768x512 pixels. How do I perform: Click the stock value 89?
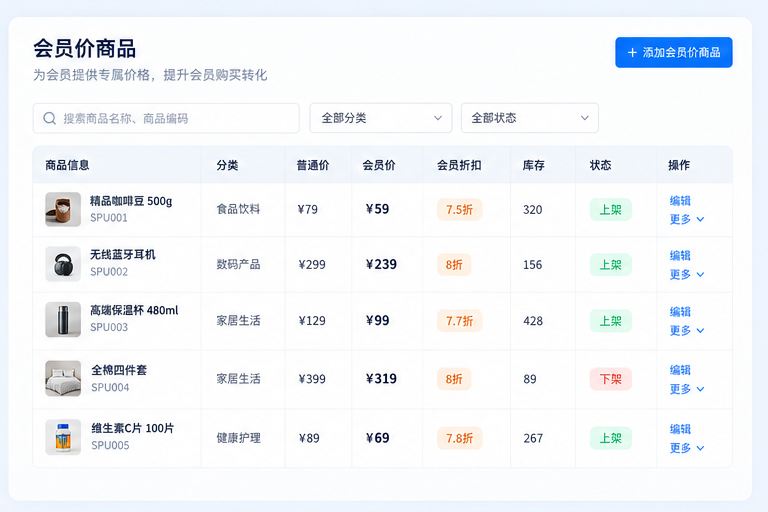[x=530, y=379]
